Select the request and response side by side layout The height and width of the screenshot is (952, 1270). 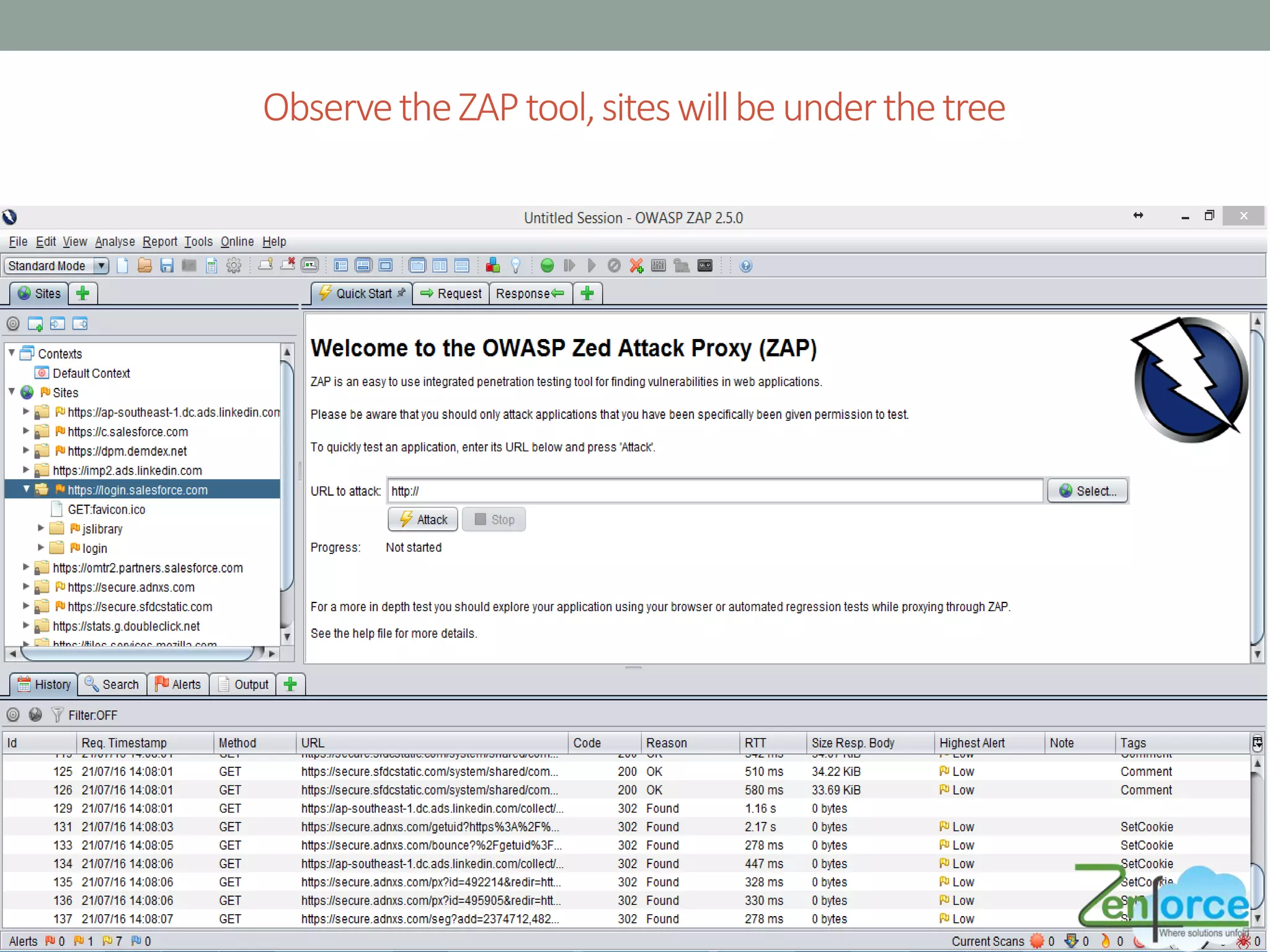pyautogui.click(x=440, y=266)
